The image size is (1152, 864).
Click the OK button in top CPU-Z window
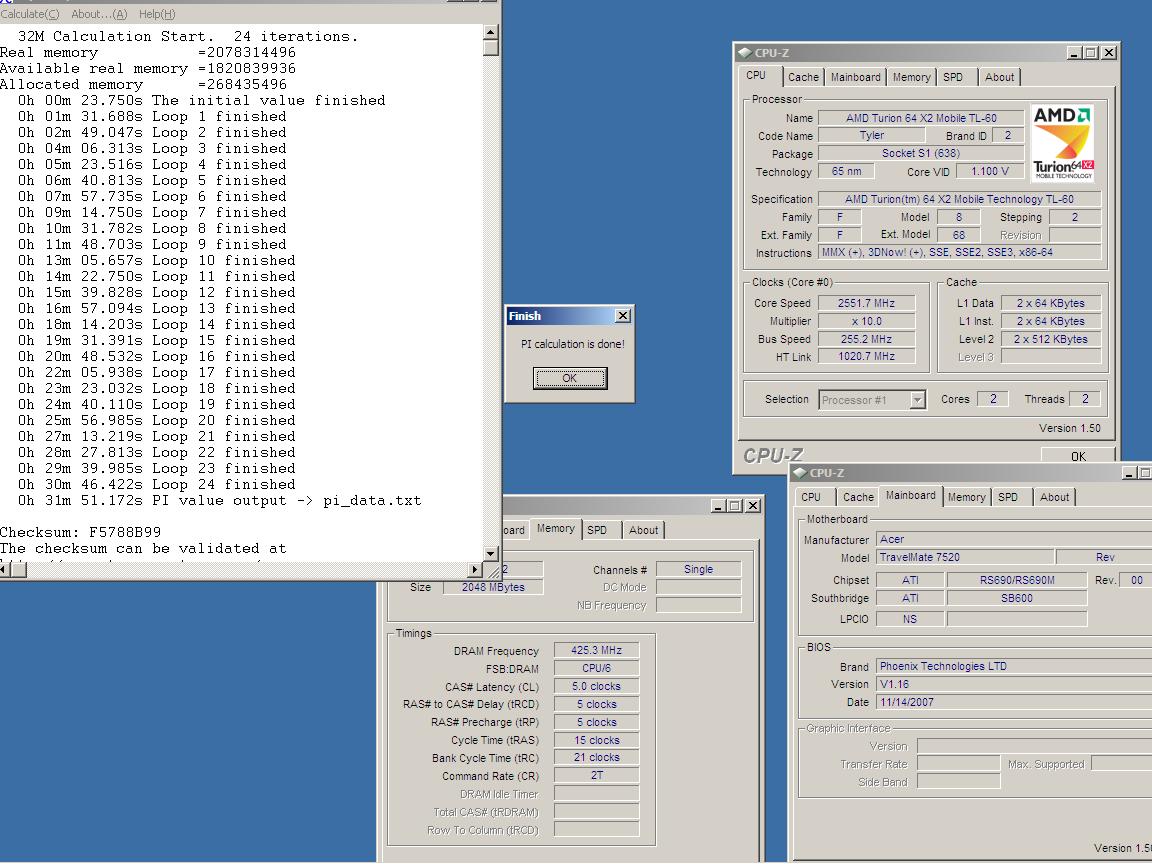coord(1078,456)
